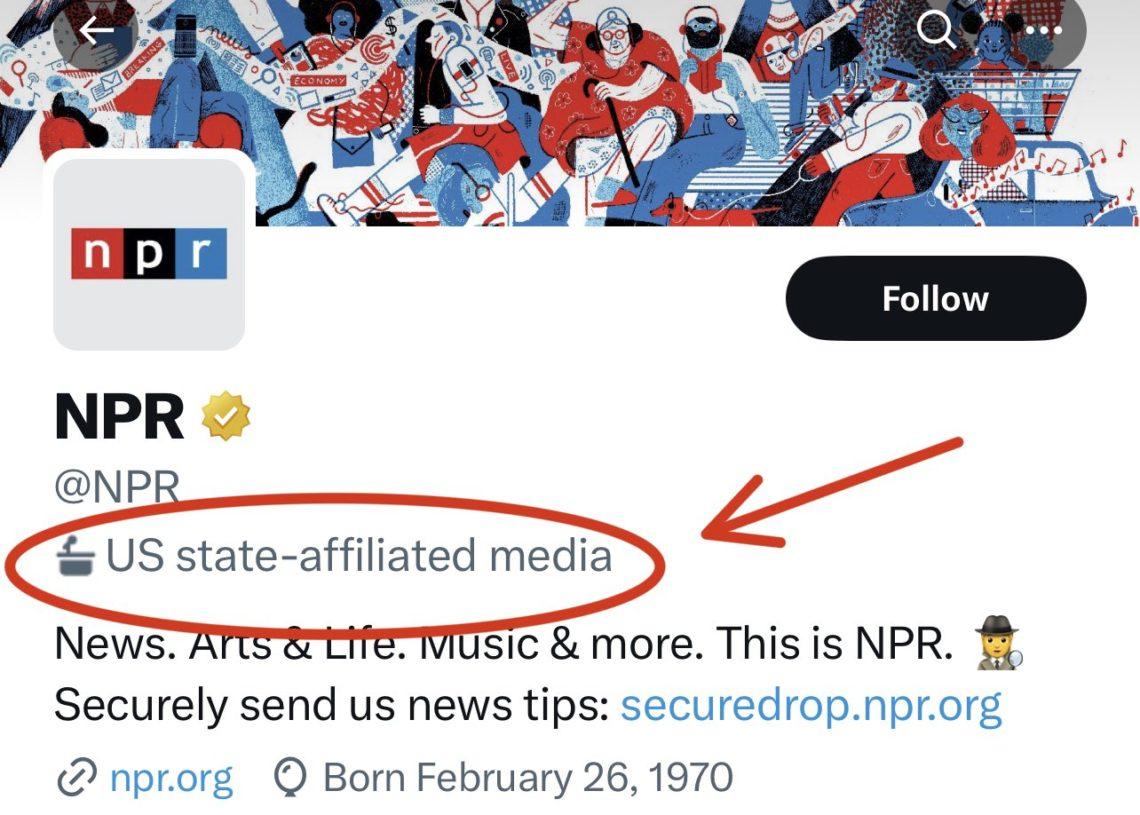
Task: Click the gold verified checkmark badge
Action: point(225,416)
